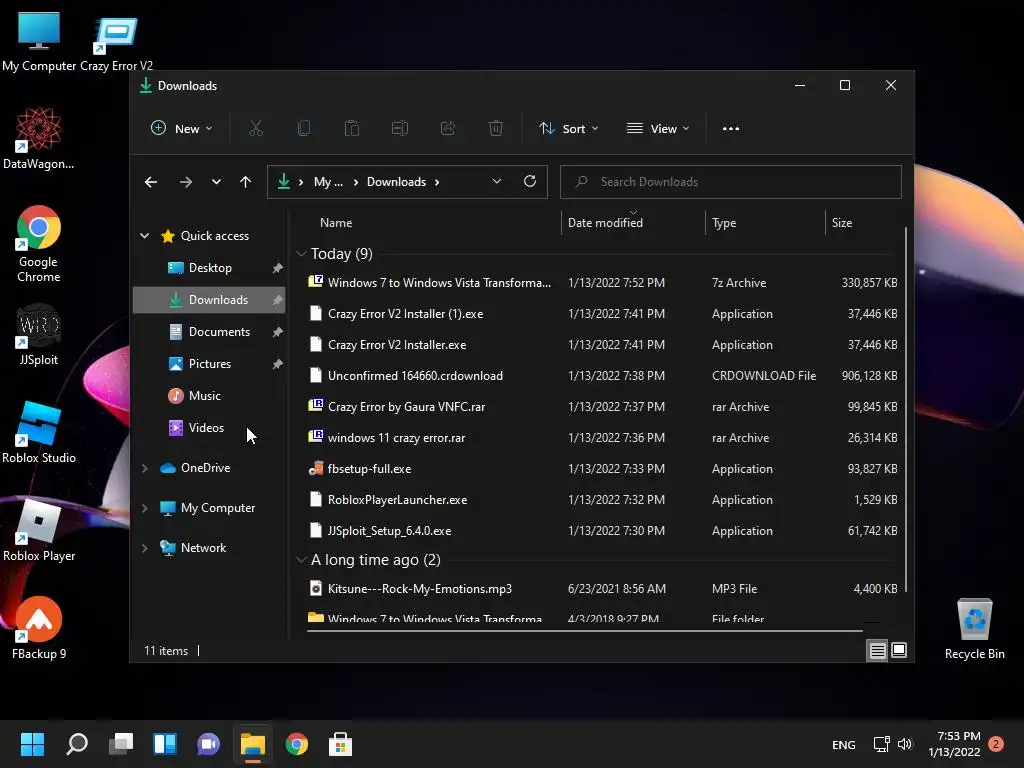Open Chat app on taskbar
The height and width of the screenshot is (768, 1024).
point(208,744)
